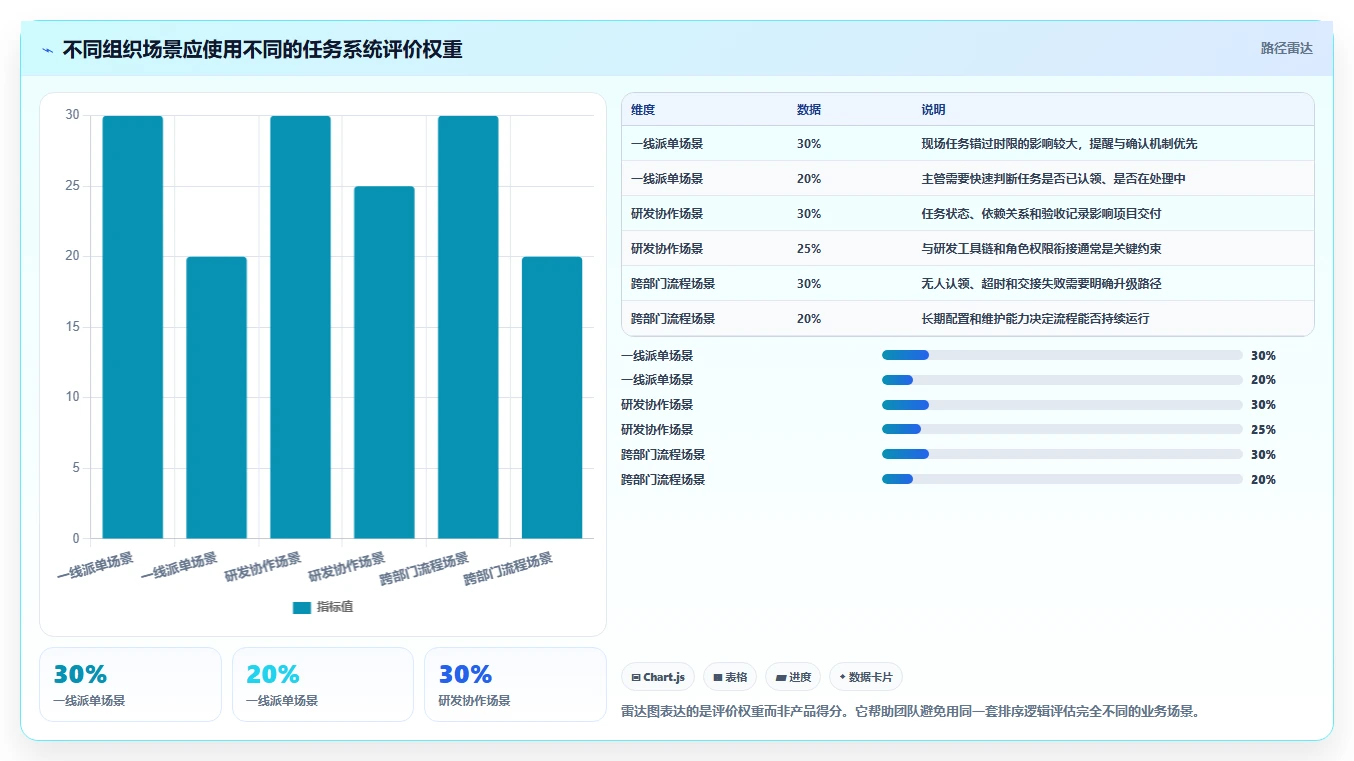This screenshot has height=761, width=1354.
Task: Select the 表格 tag chip
Action: (x=730, y=677)
